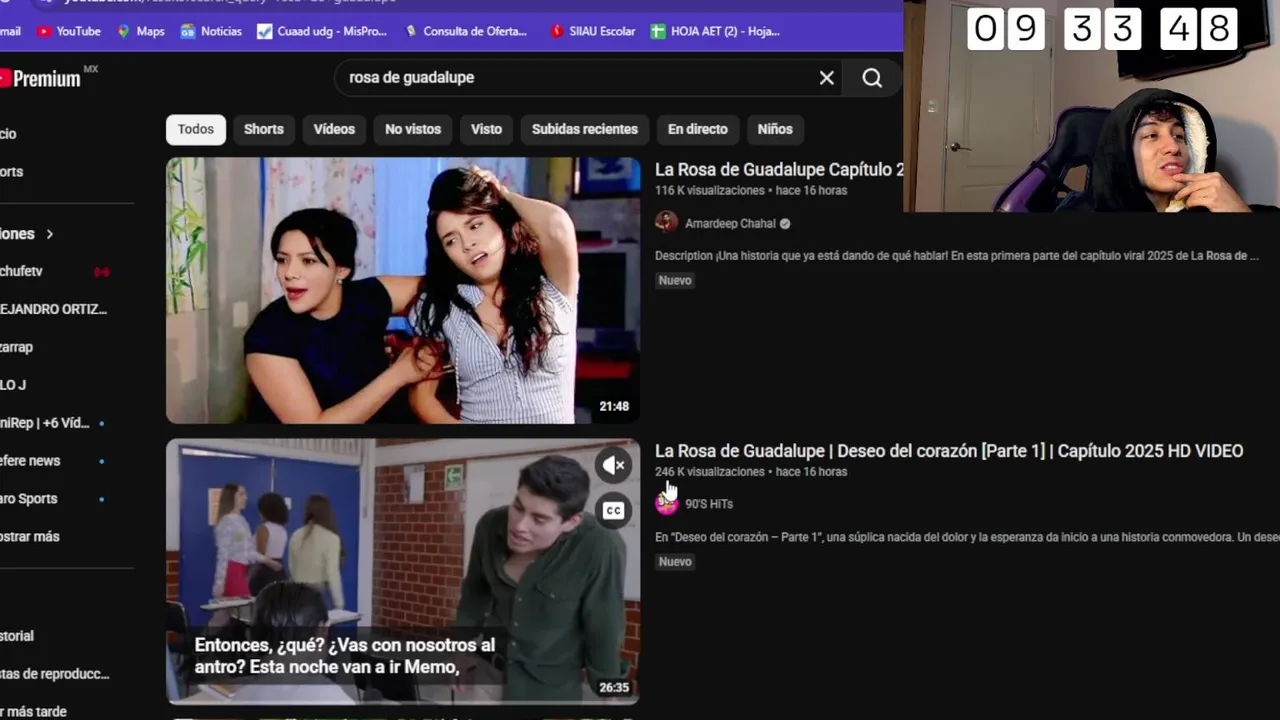
Task: Clear the search box with the X icon
Action: 827,78
